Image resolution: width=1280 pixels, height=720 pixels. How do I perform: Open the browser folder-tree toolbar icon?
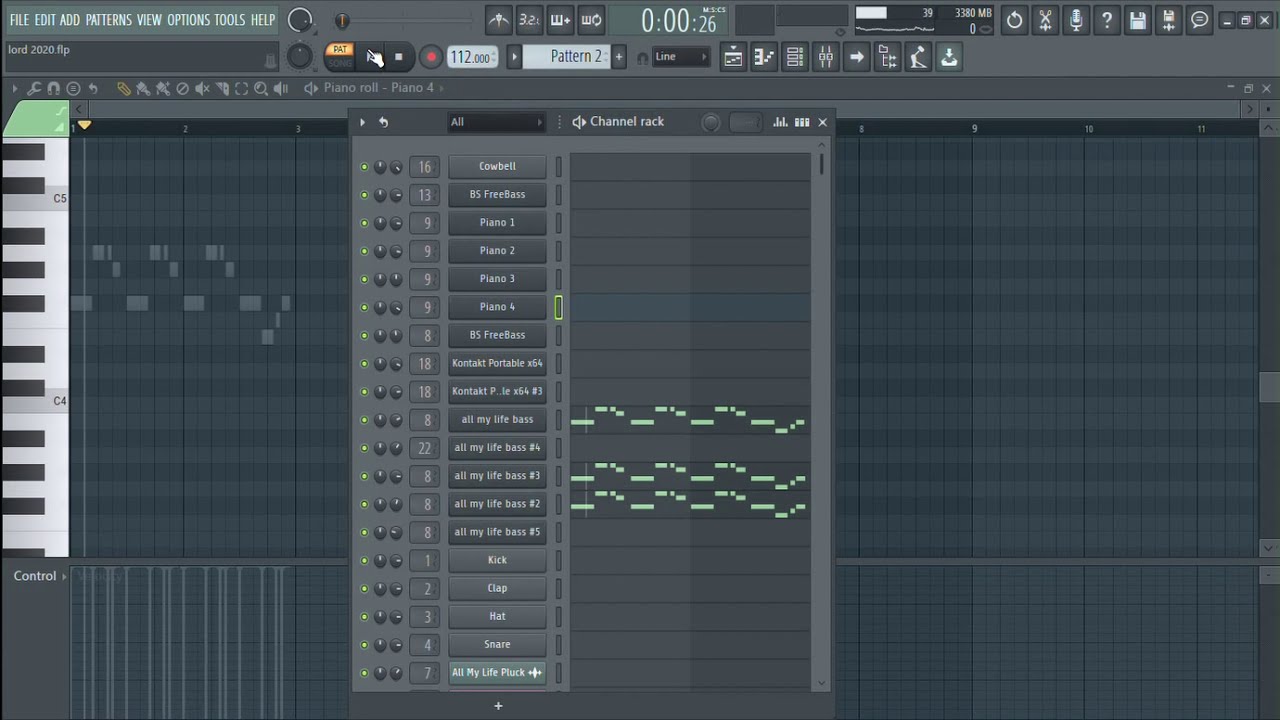click(x=887, y=58)
